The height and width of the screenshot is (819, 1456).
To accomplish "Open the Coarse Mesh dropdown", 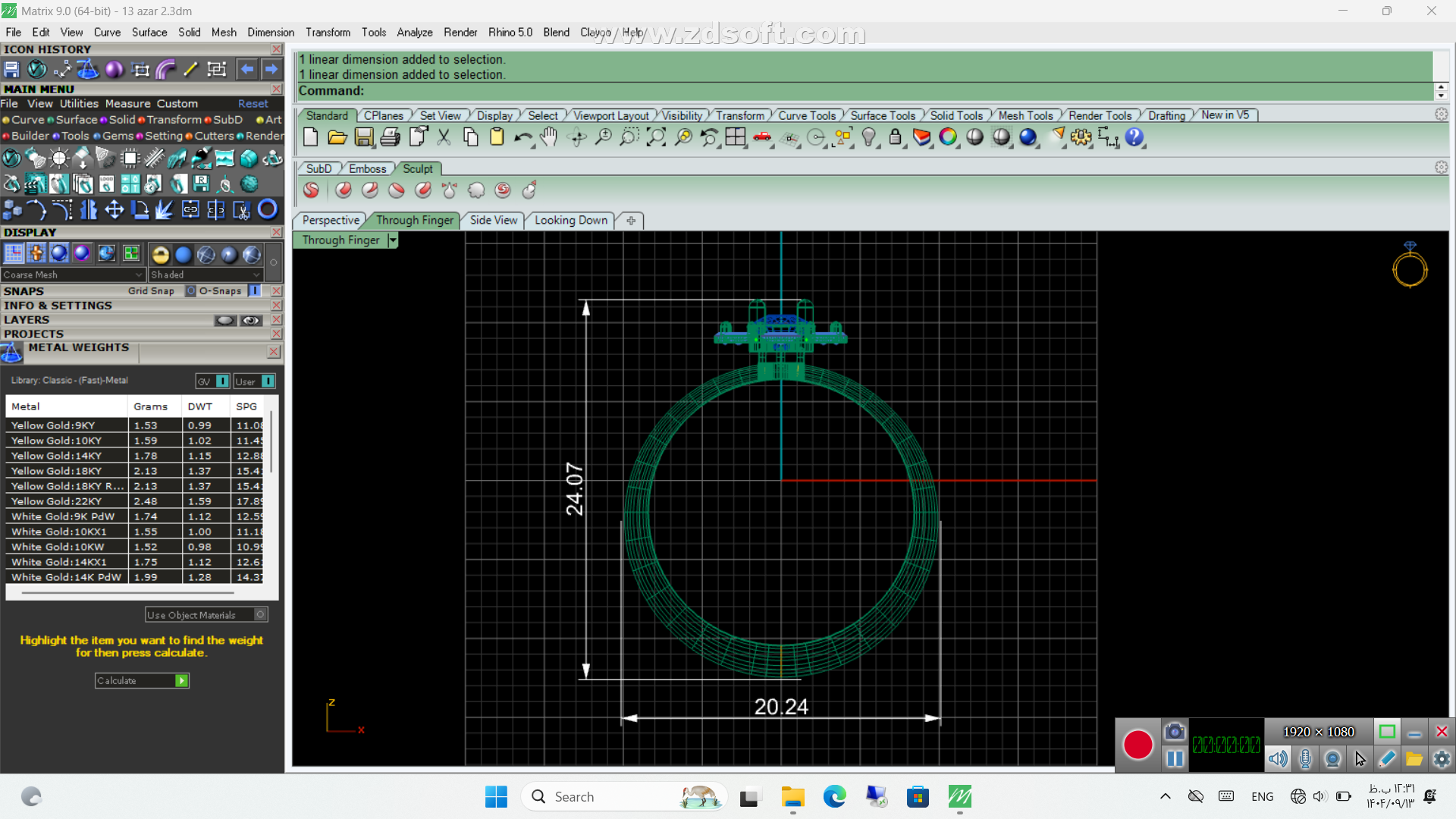I will pyautogui.click(x=73, y=275).
